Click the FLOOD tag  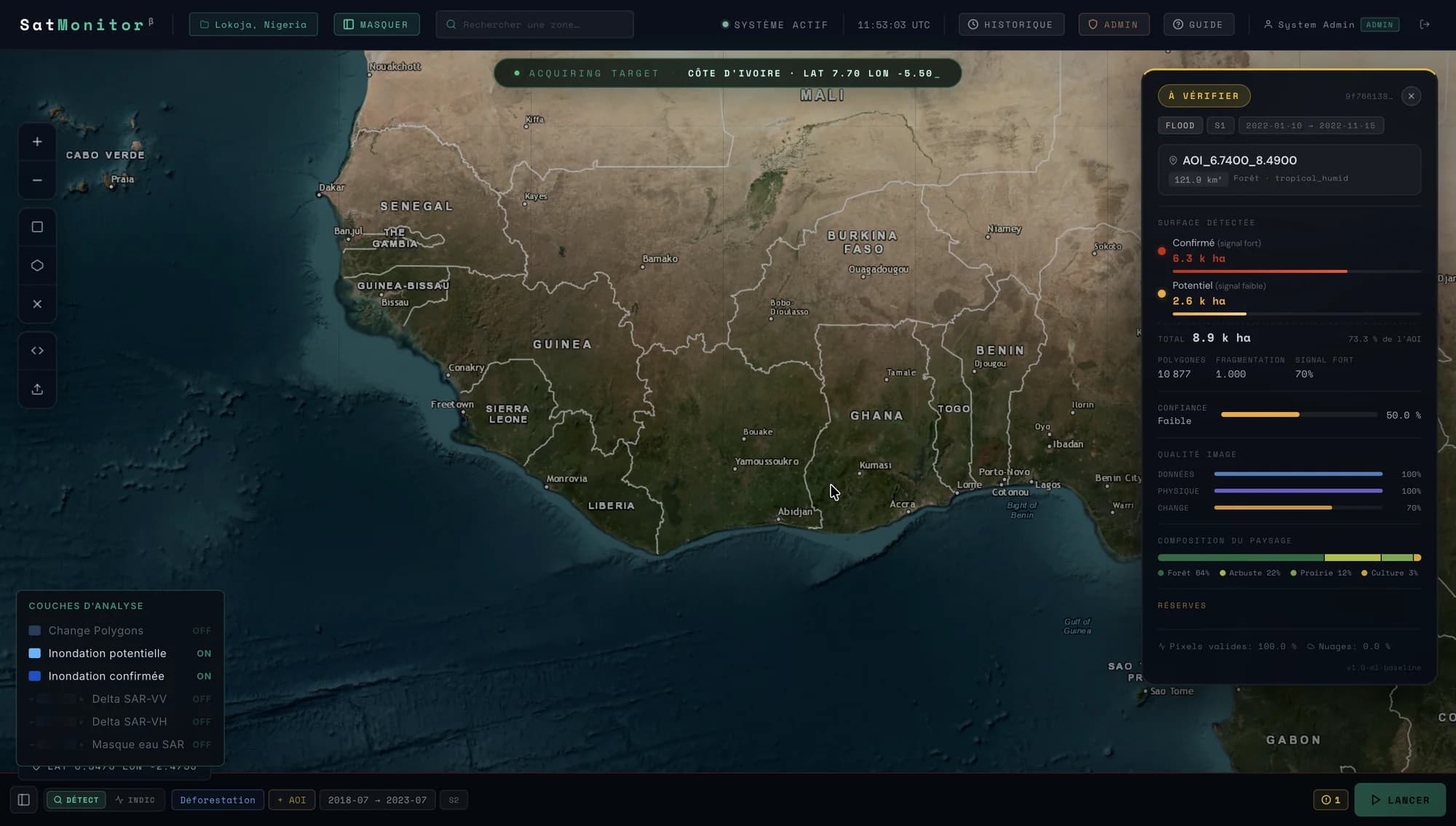click(1179, 126)
